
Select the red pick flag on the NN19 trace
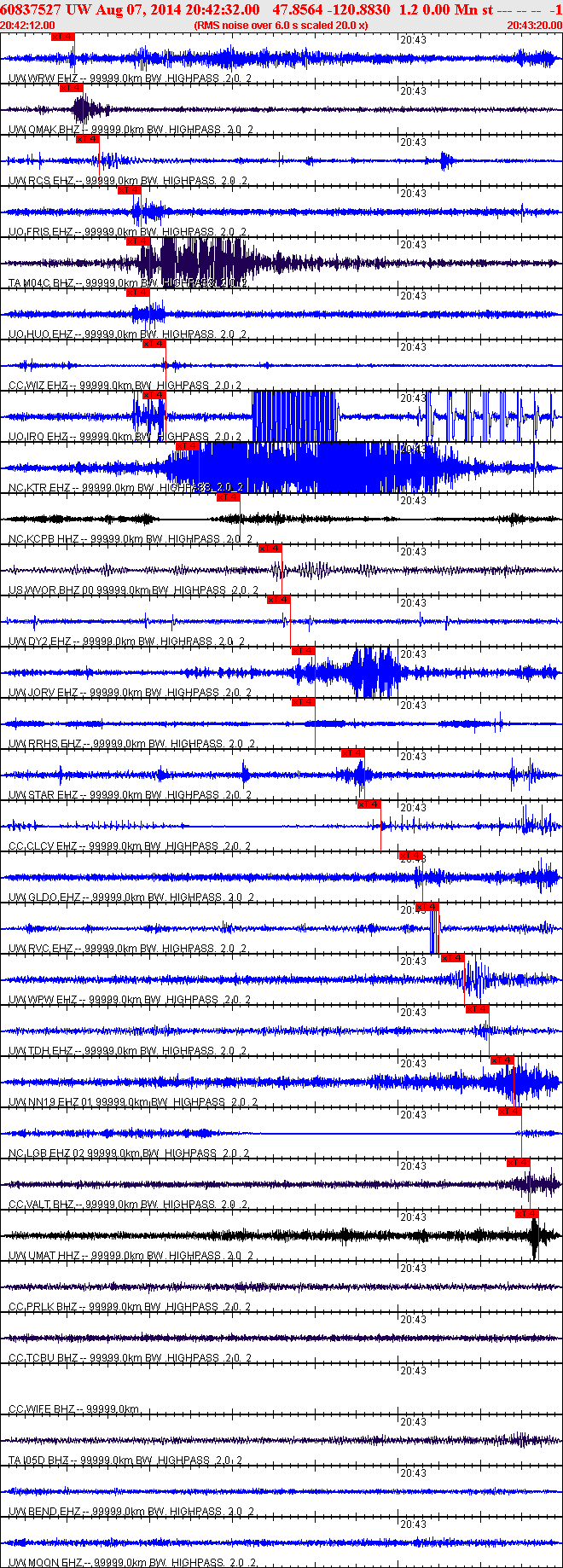[502, 1060]
